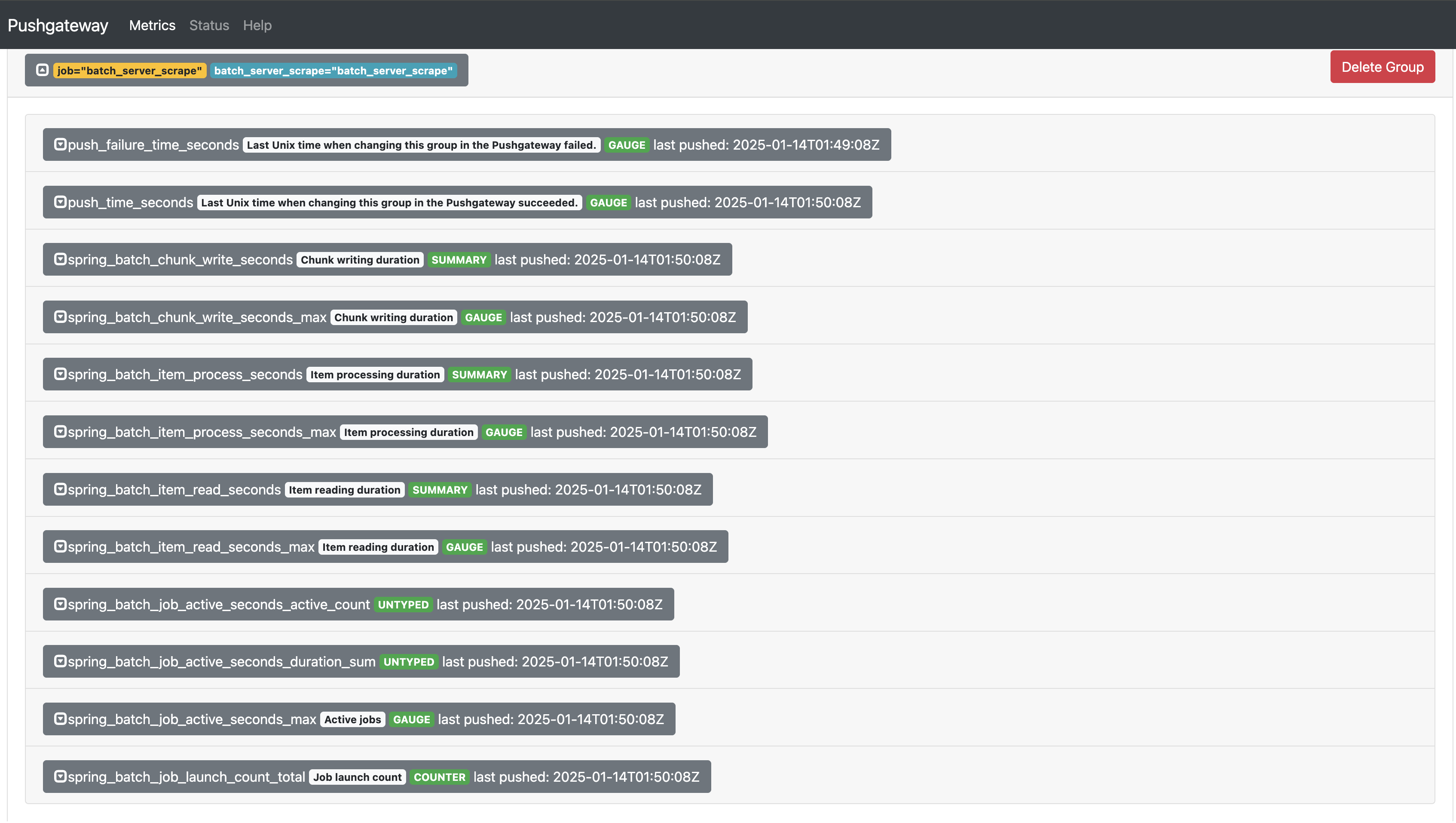Click GAUGE badge on spring_batch_job_active_seconds_max row
Viewport: 1456px width, 823px height.
point(411,720)
